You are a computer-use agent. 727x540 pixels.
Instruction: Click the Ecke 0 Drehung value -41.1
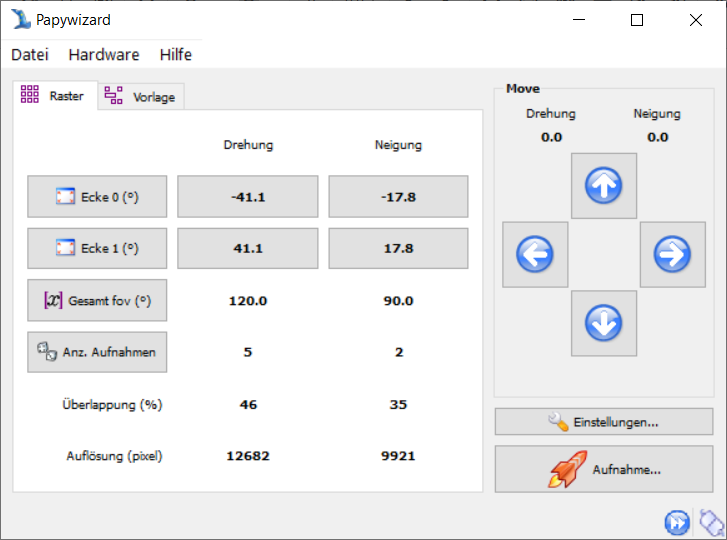(x=248, y=197)
